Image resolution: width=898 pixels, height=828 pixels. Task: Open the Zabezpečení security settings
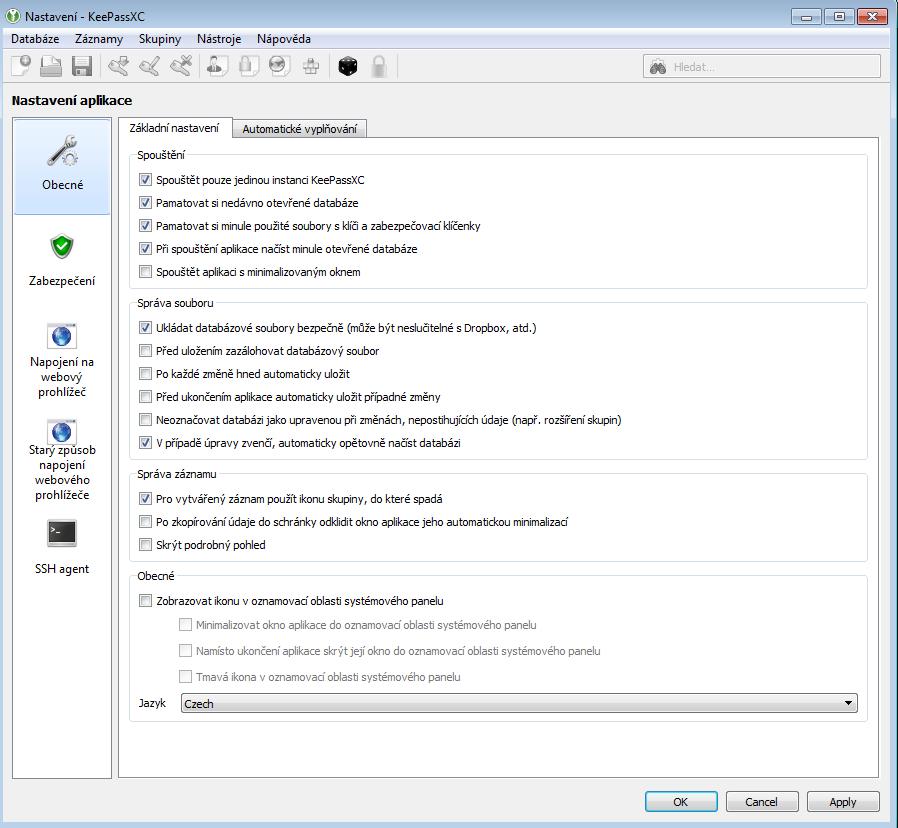point(62,260)
